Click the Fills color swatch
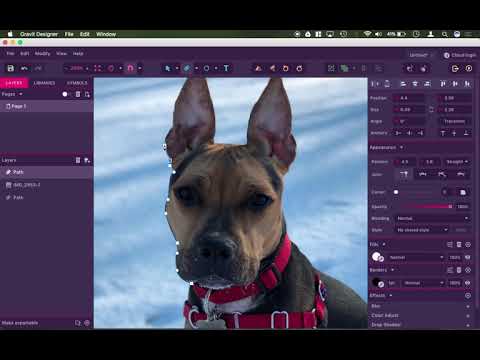This screenshot has height=360, width=480. (377, 257)
